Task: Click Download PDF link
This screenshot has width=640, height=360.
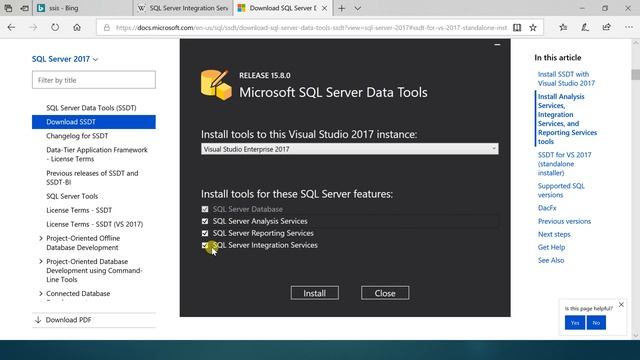Action: pyautogui.click(x=68, y=320)
